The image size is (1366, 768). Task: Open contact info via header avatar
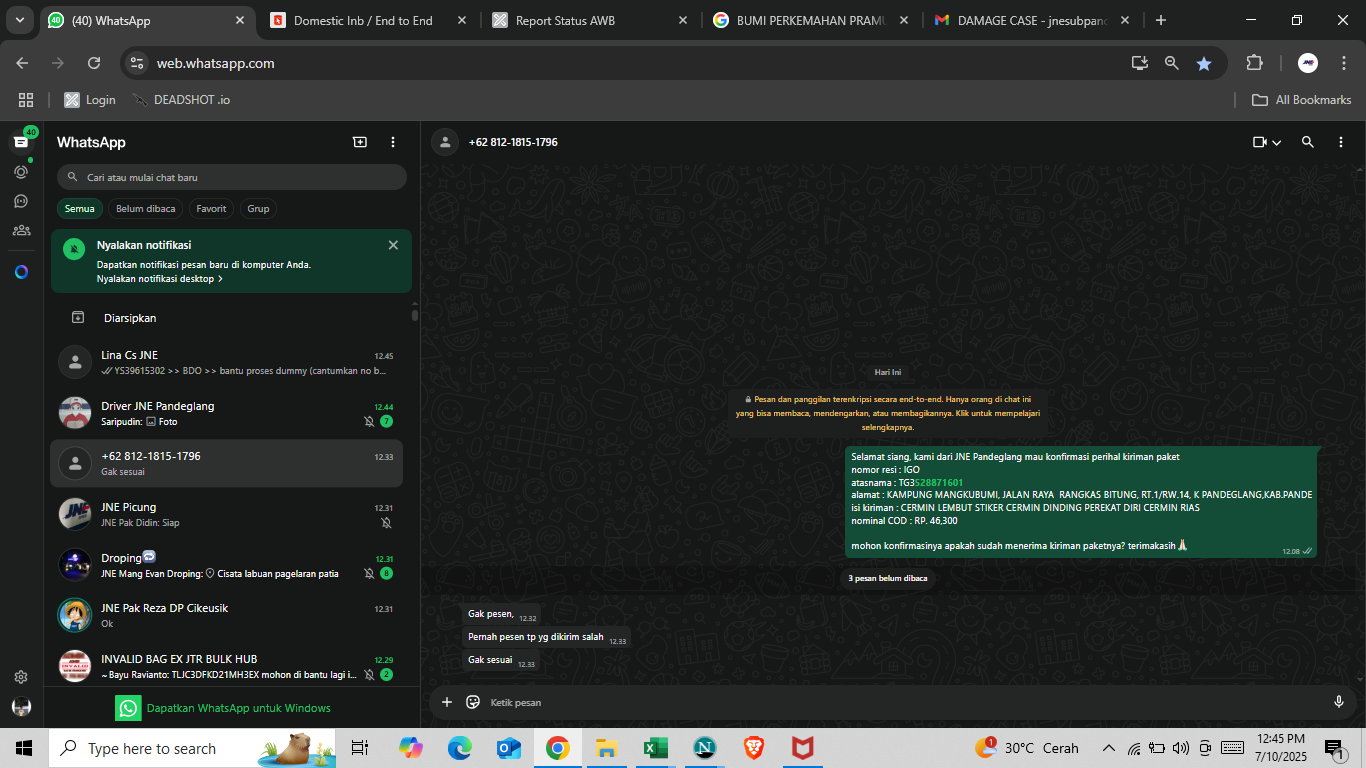445,142
